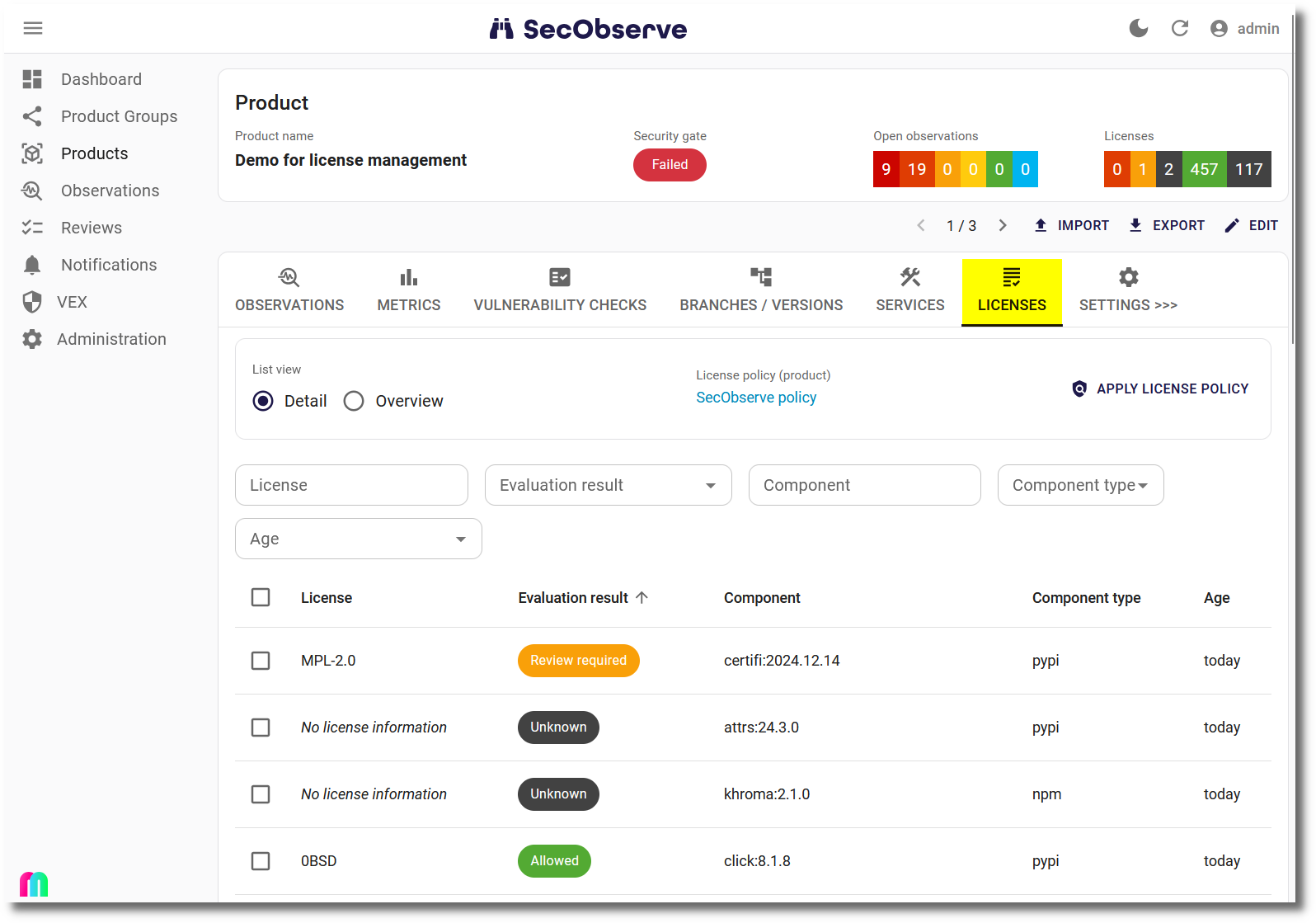This screenshot has height=923, width=1316.
Task: Check the khroma:2.1.0 row checkbox
Action: click(261, 794)
